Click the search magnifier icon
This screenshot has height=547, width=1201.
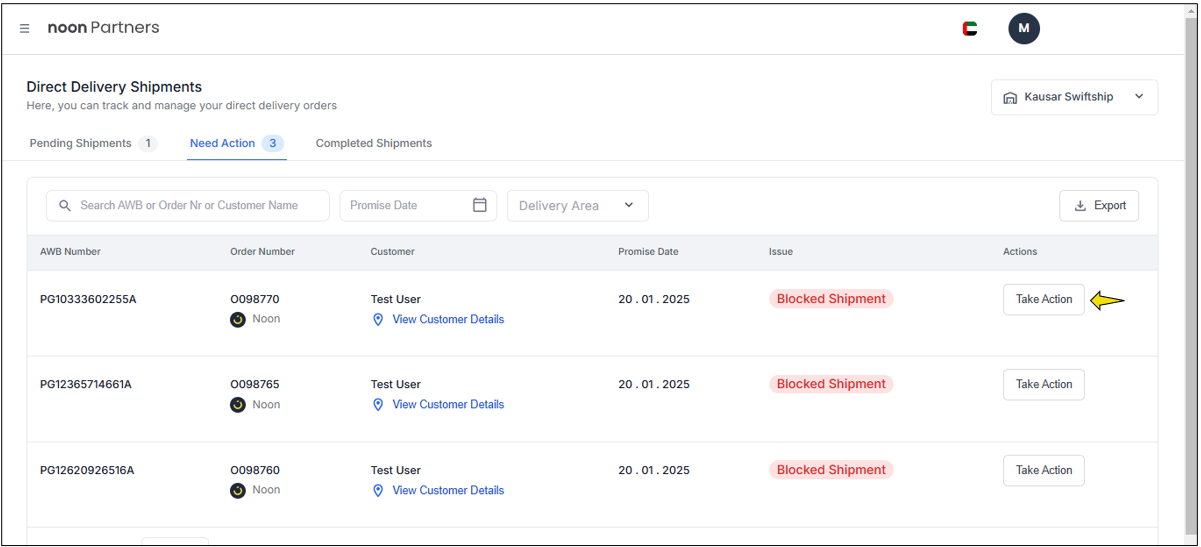click(x=65, y=205)
